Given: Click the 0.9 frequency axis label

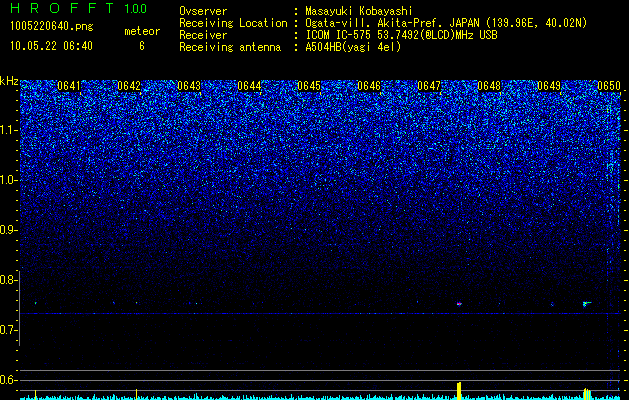Looking at the screenshot, I should click(8, 230).
